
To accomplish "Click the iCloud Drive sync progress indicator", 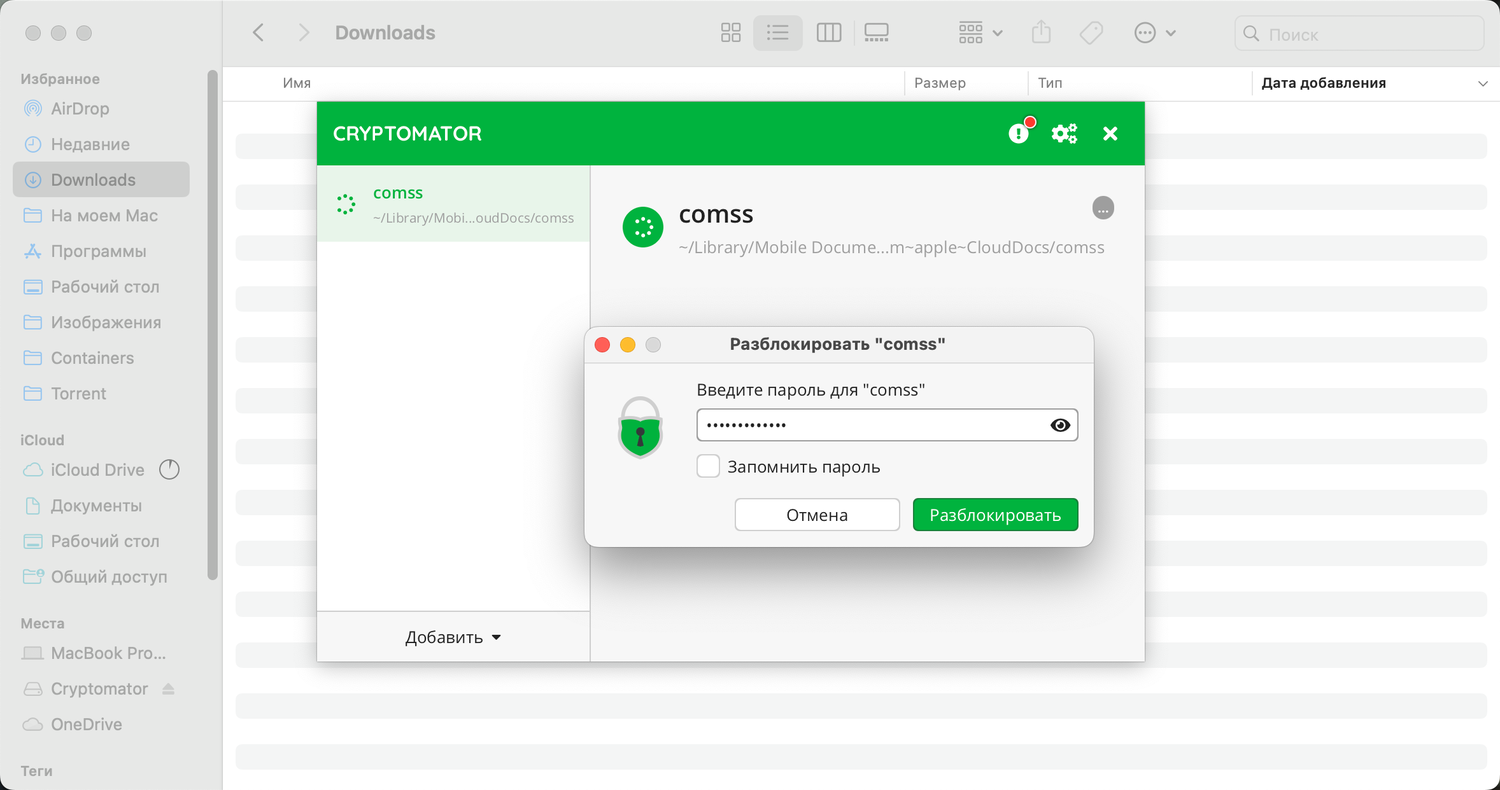I will point(169,469).
